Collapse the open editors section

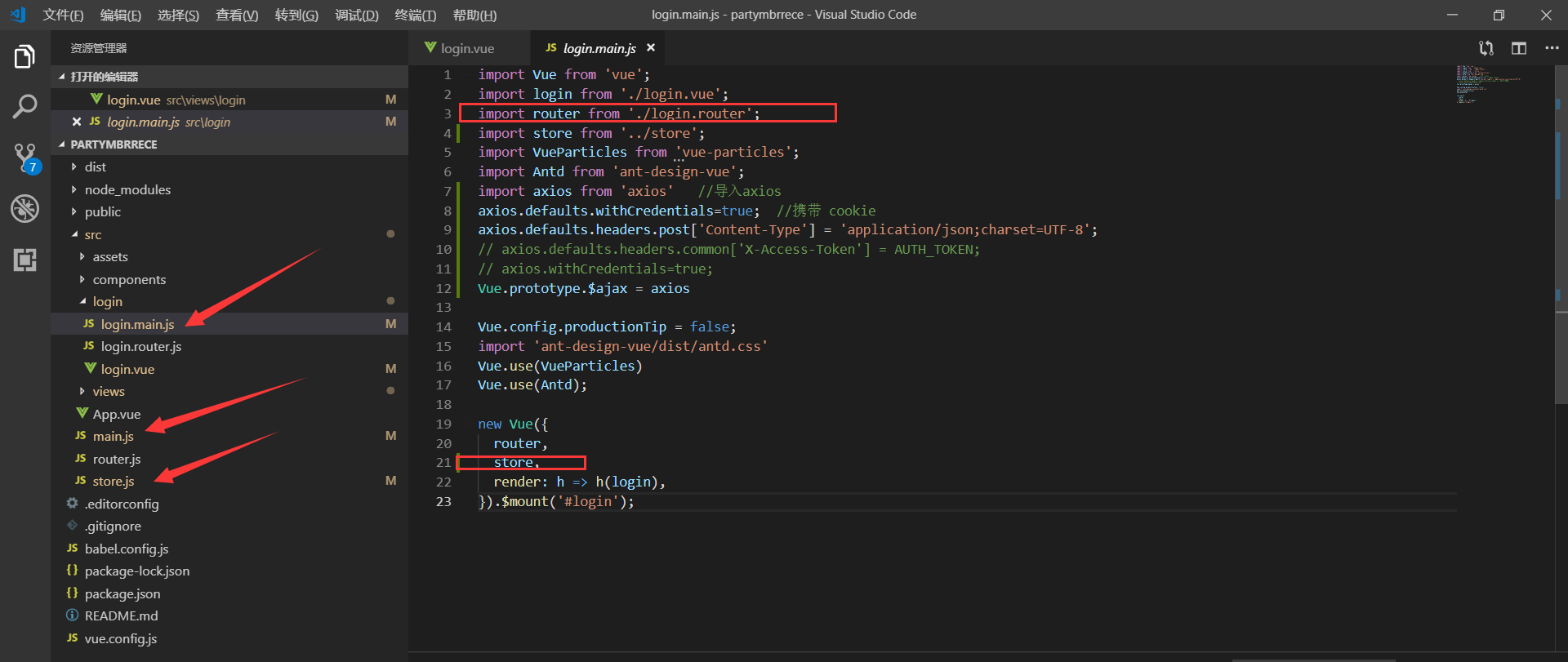click(x=62, y=77)
